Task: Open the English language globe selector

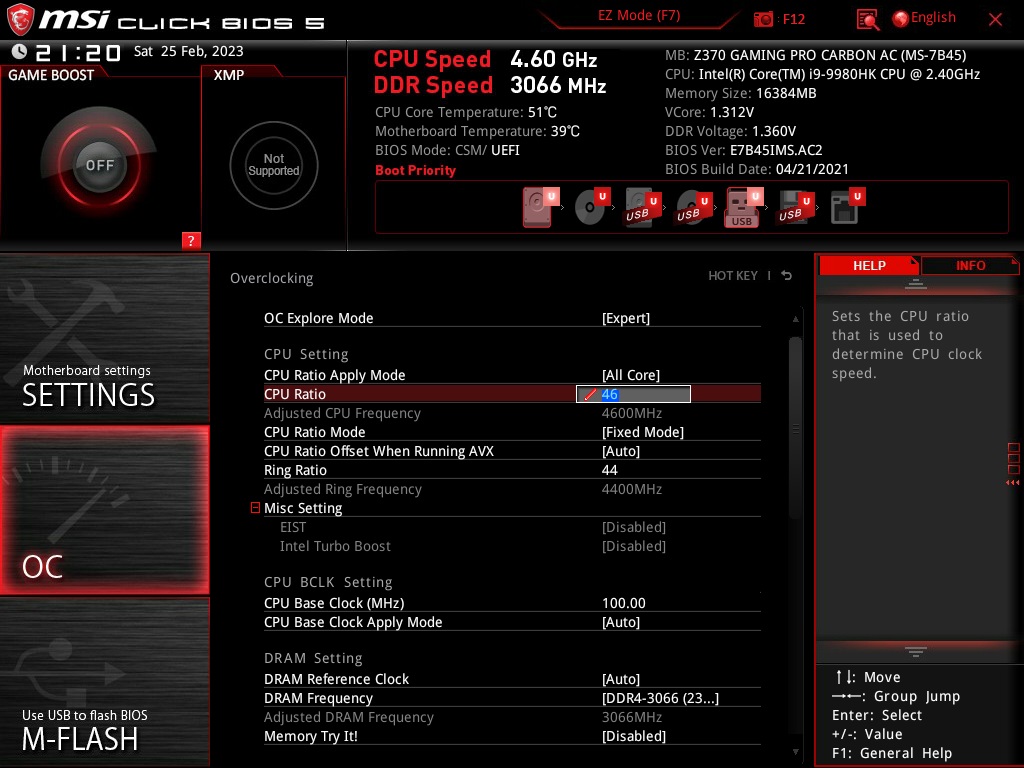Action: tap(924, 18)
